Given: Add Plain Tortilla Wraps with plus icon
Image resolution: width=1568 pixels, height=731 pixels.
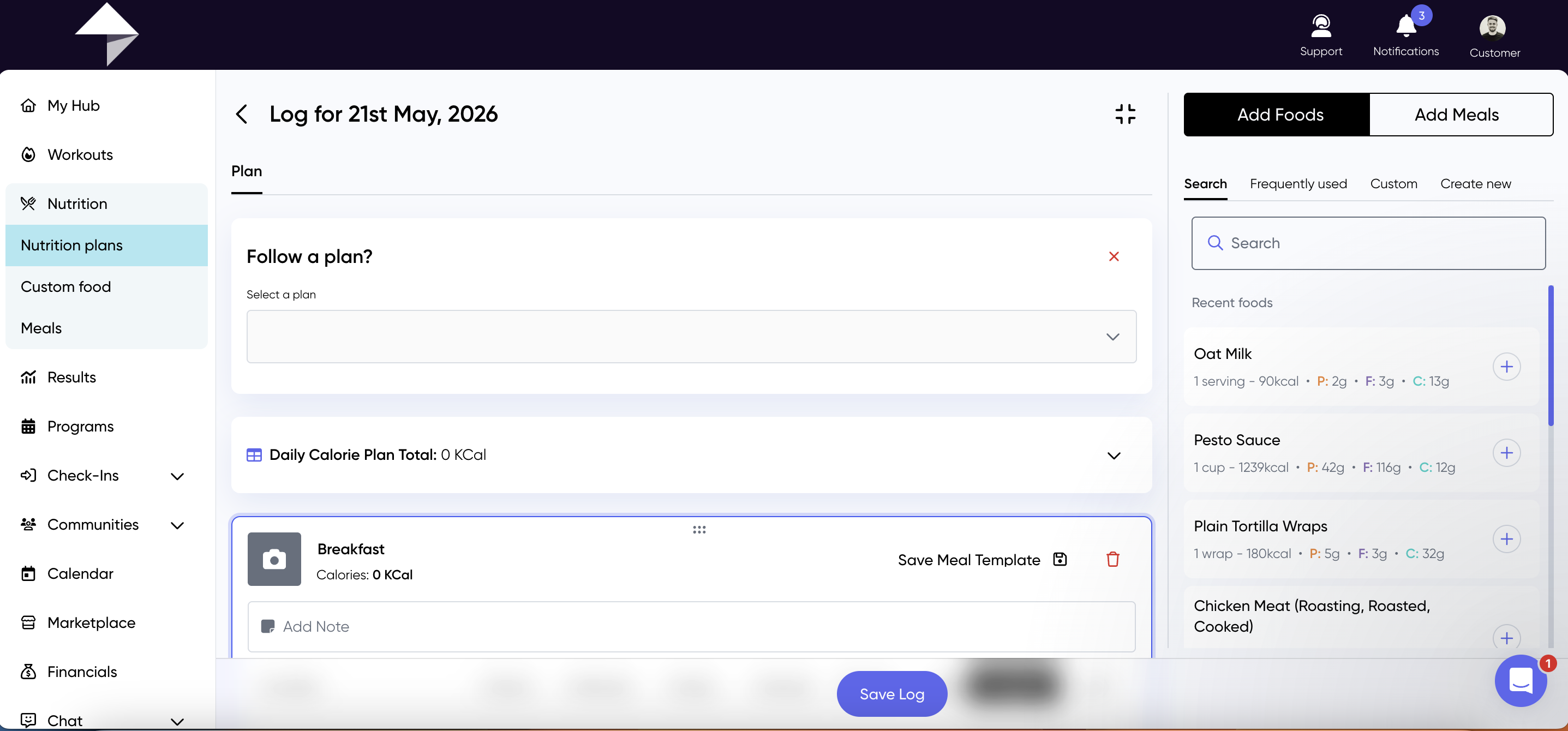Looking at the screenshot, I should (1506, 538).
